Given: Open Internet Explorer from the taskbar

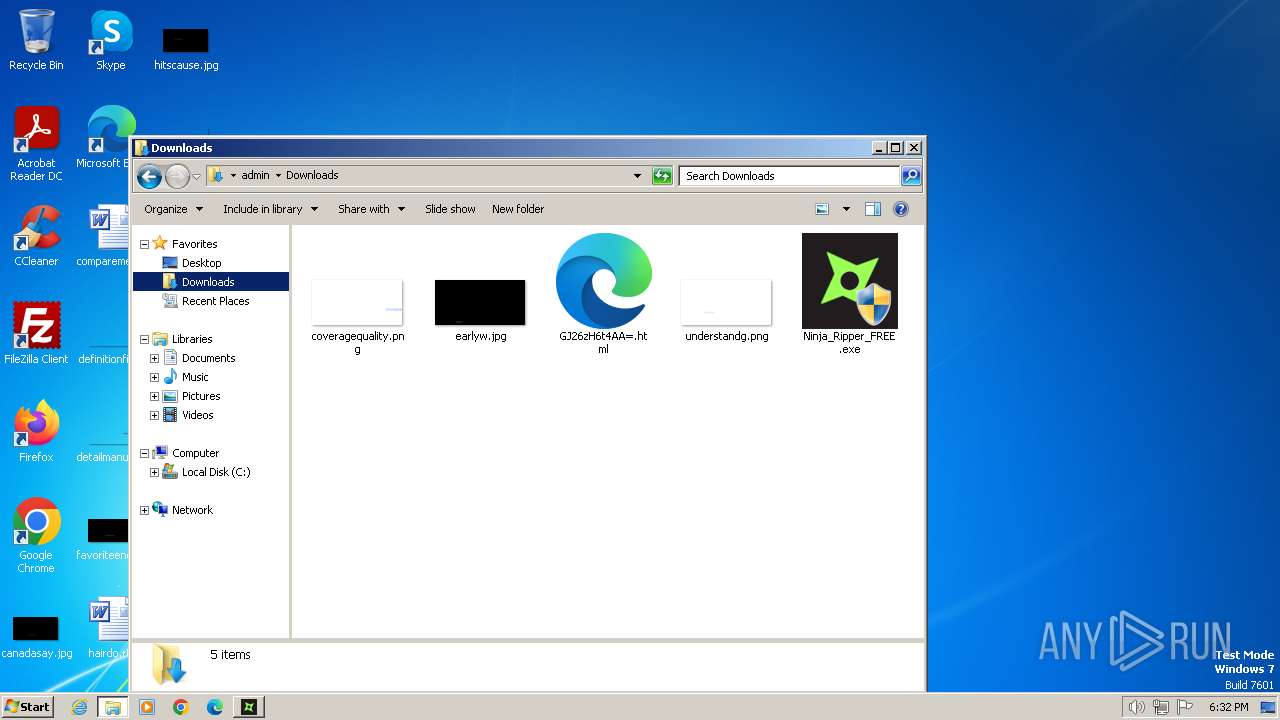Looking at the screenshot, I should click(x=80, y=707).
